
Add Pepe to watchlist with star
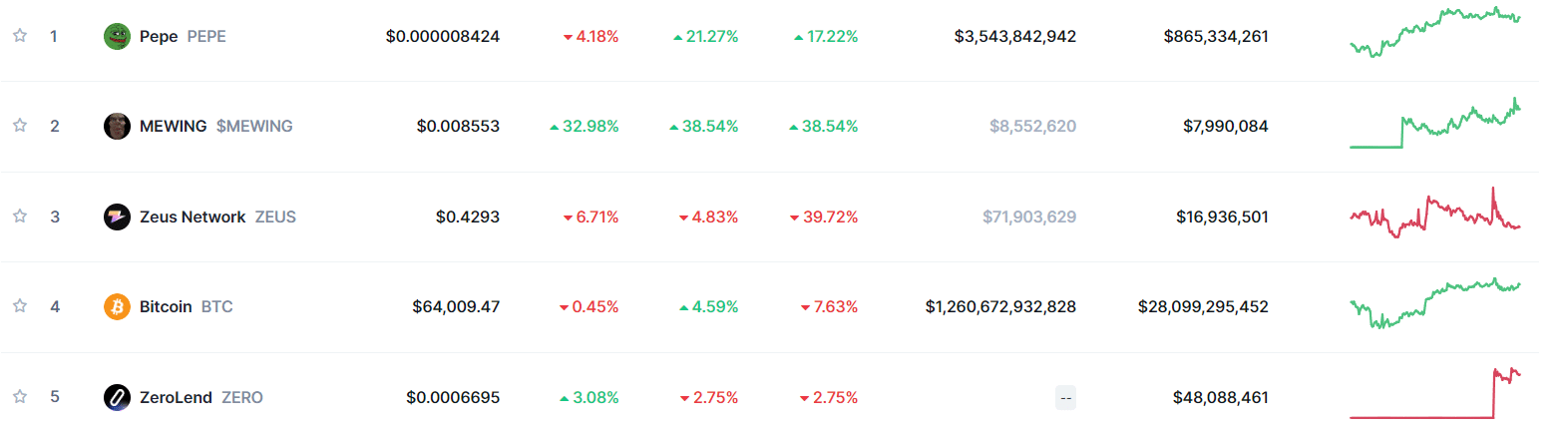click(x=20, y=36)
